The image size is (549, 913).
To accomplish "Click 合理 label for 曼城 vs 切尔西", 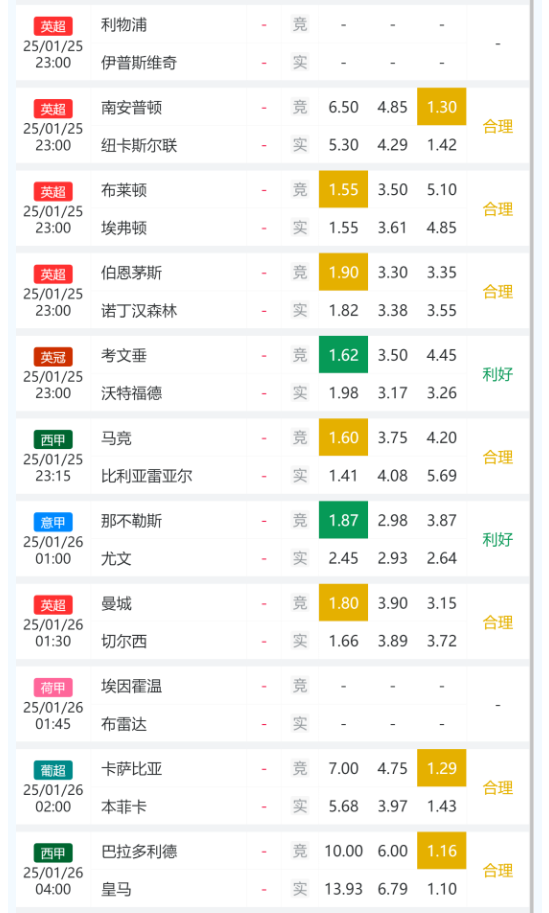I will click(x=498, y=622).
